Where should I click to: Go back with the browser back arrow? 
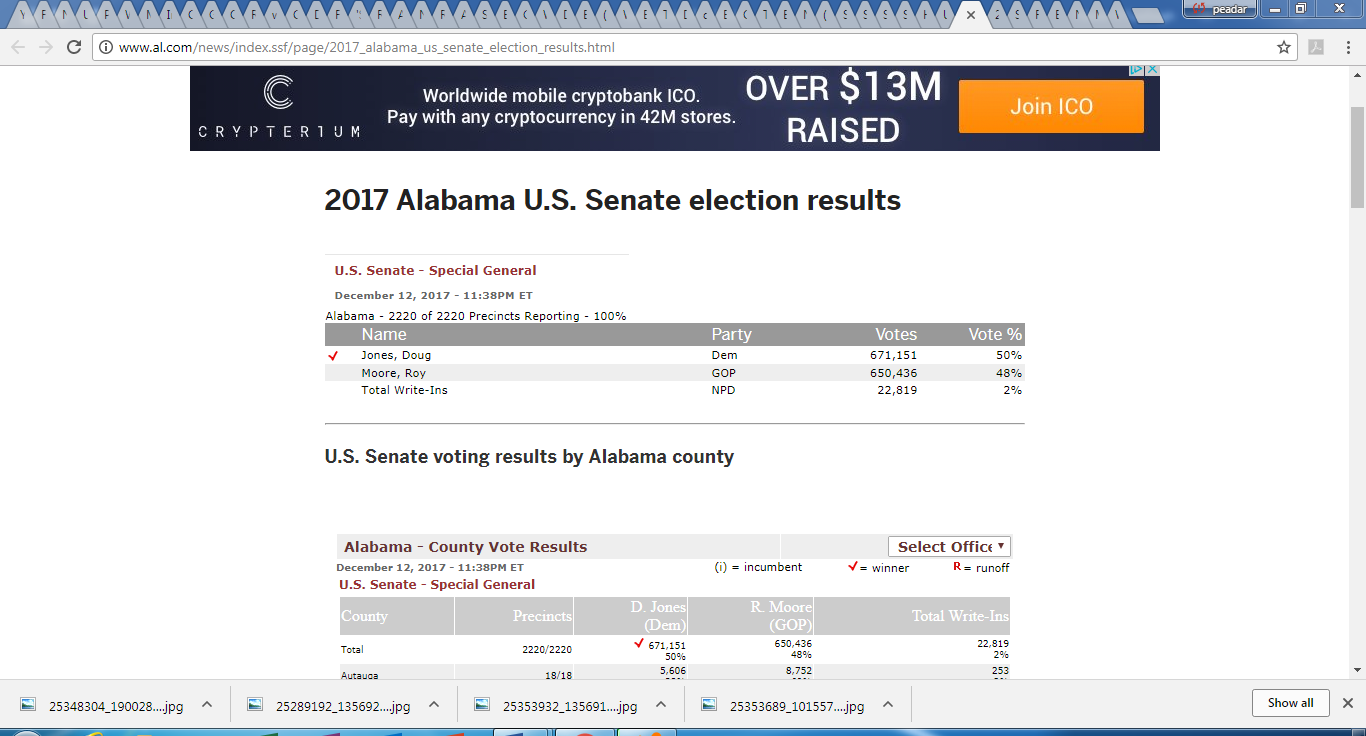pos(18,47)
